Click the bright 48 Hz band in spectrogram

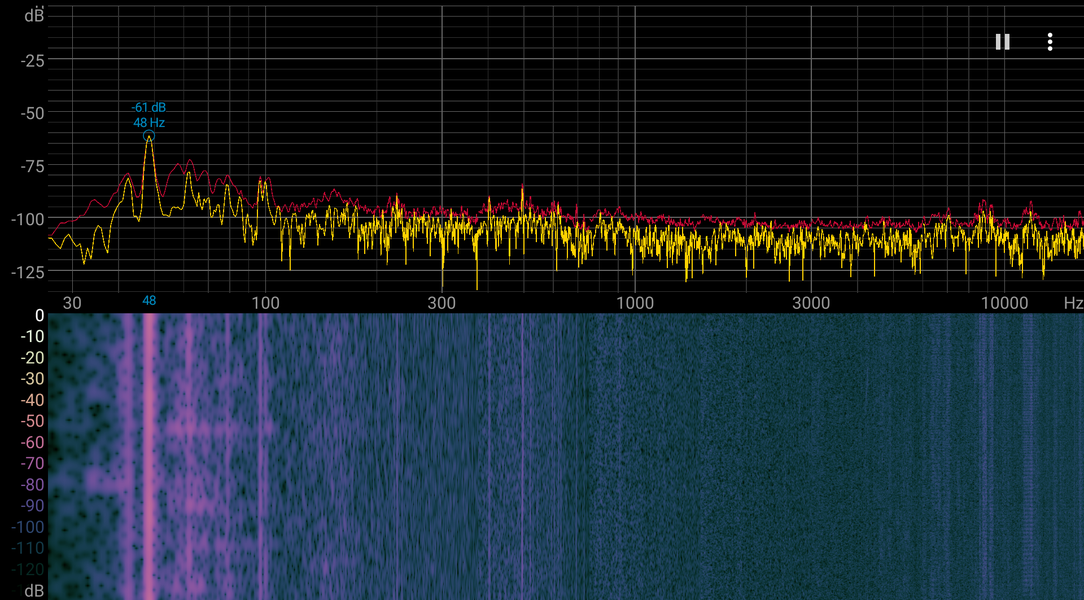149,456
